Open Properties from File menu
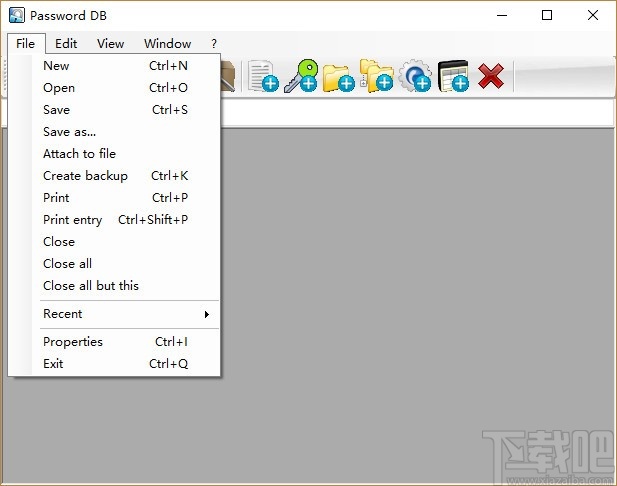This screenshot has height=486, width=617. coord(114,342)
